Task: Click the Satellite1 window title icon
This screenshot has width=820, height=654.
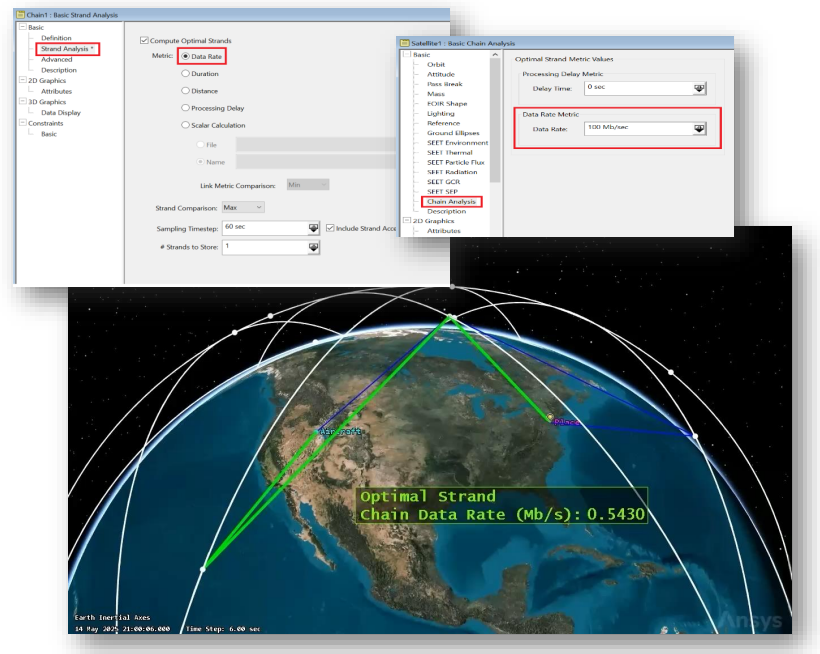Action: 404,43
